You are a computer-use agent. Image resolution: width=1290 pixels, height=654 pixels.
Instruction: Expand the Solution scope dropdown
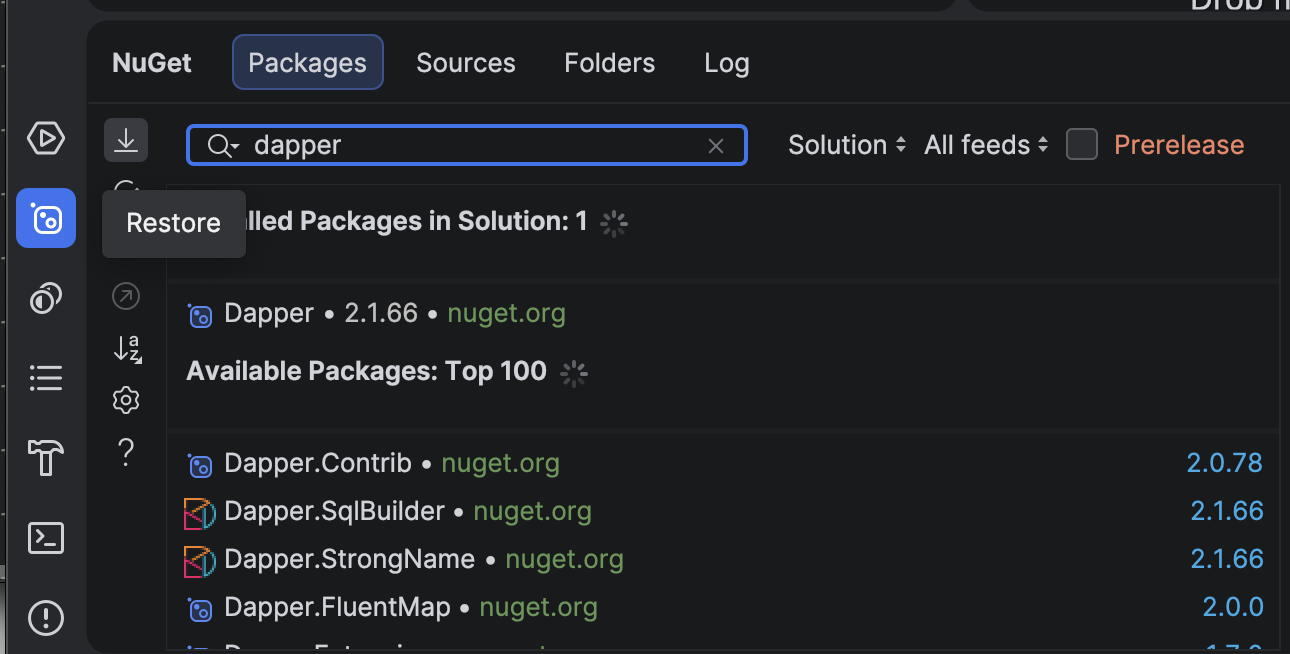click(x=846, y=145)
